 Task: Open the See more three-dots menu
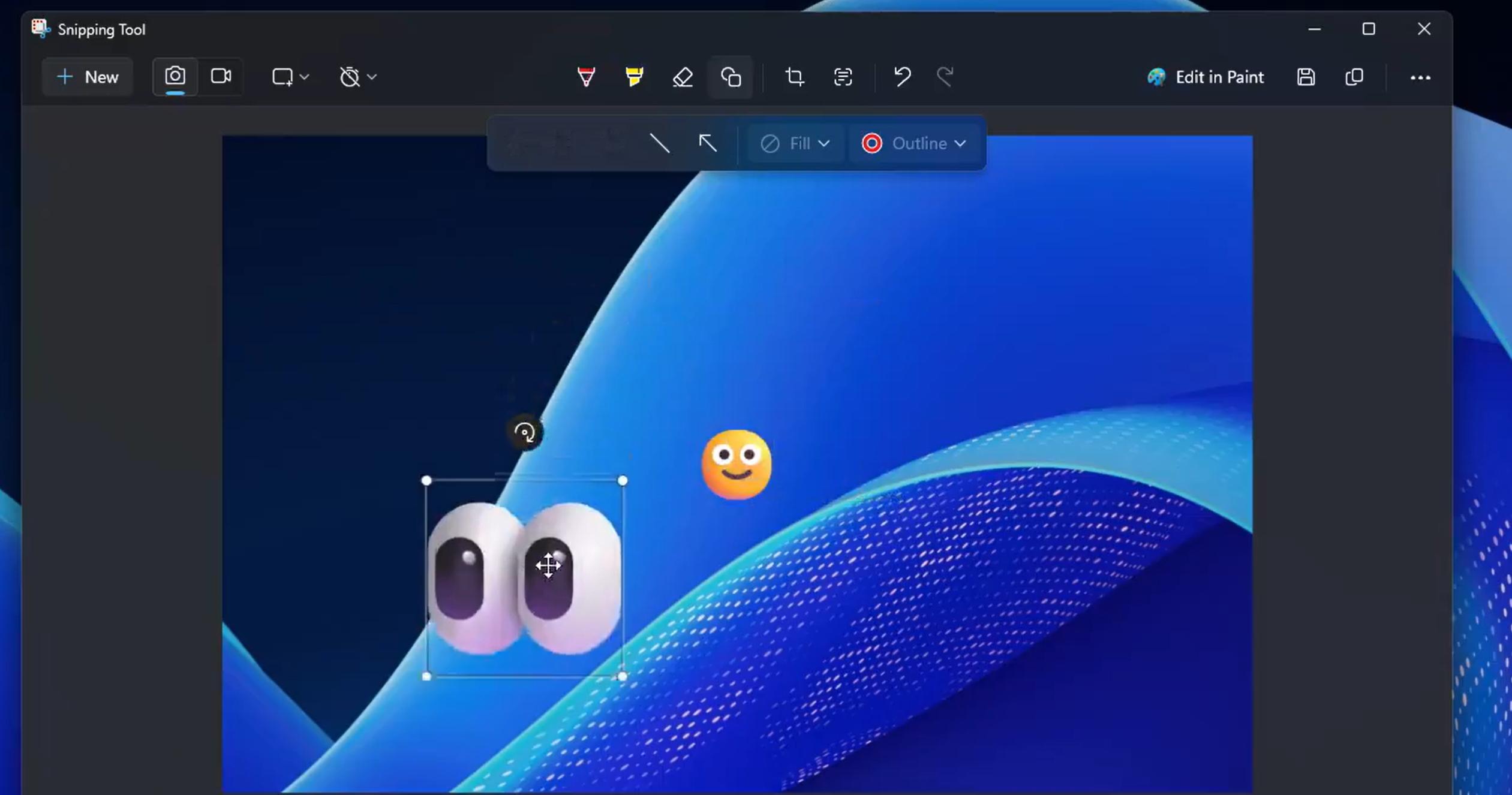pos(1420,78)
